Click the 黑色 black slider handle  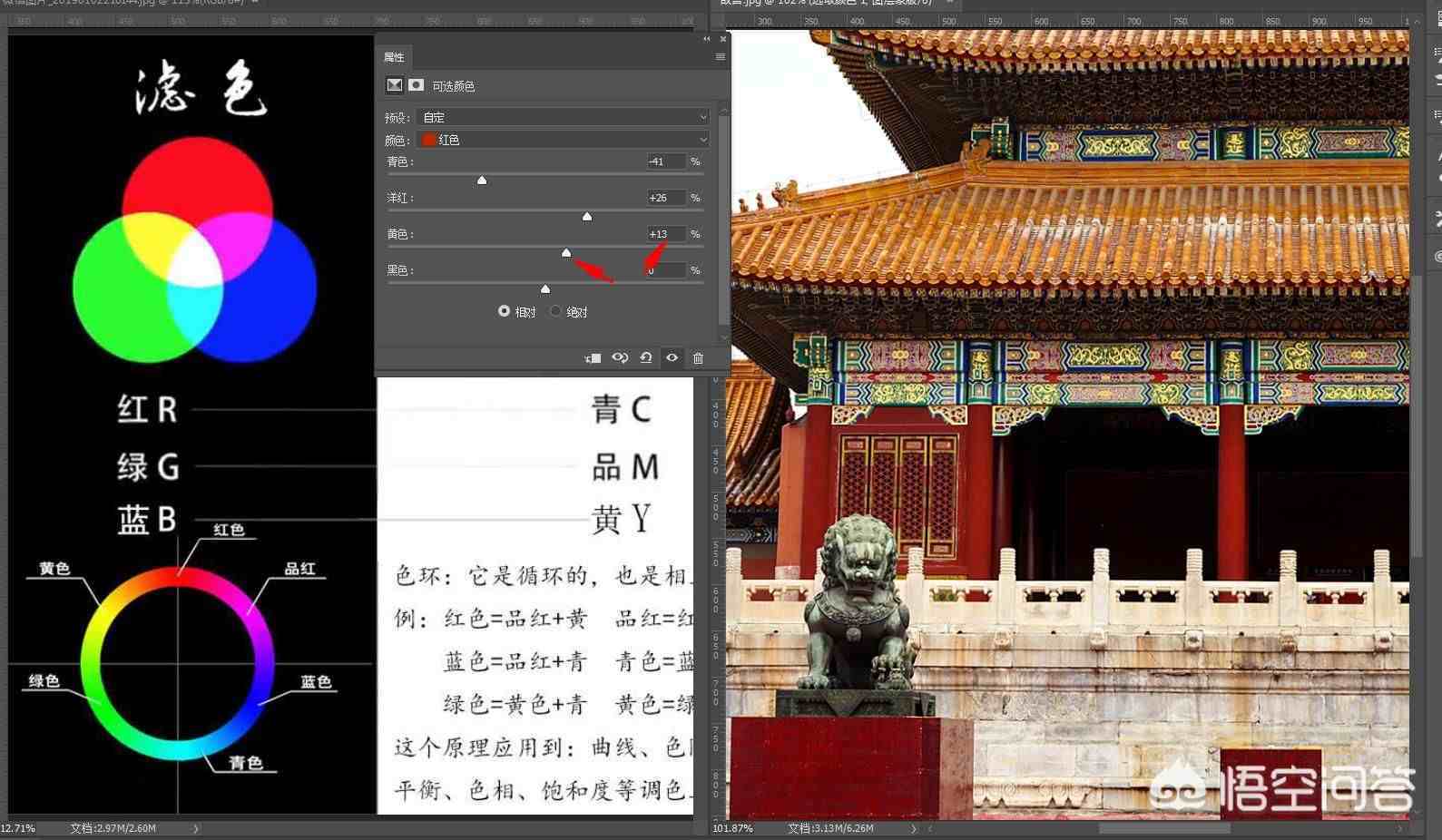545,289
